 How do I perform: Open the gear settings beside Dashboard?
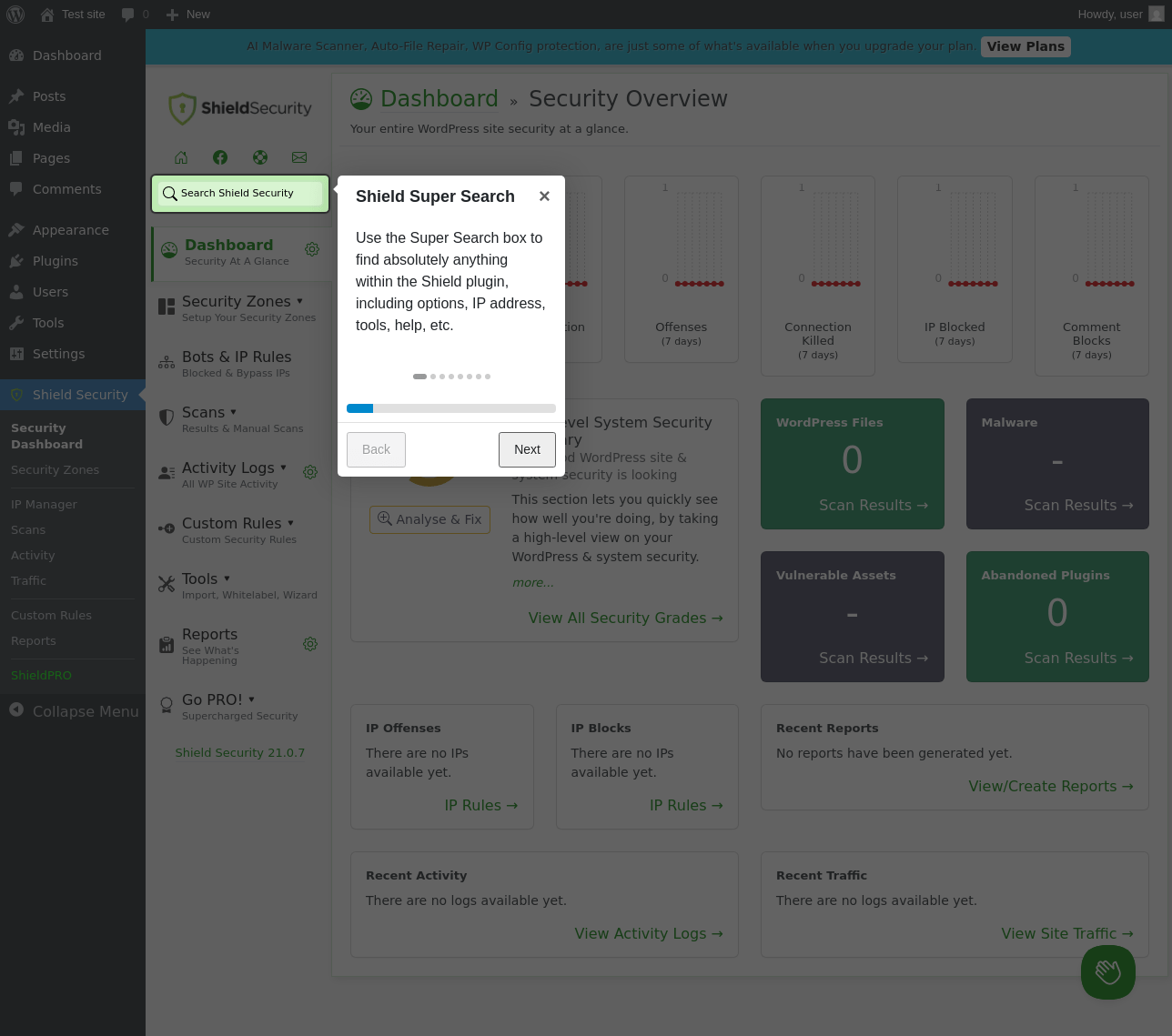tap(312, 249)
